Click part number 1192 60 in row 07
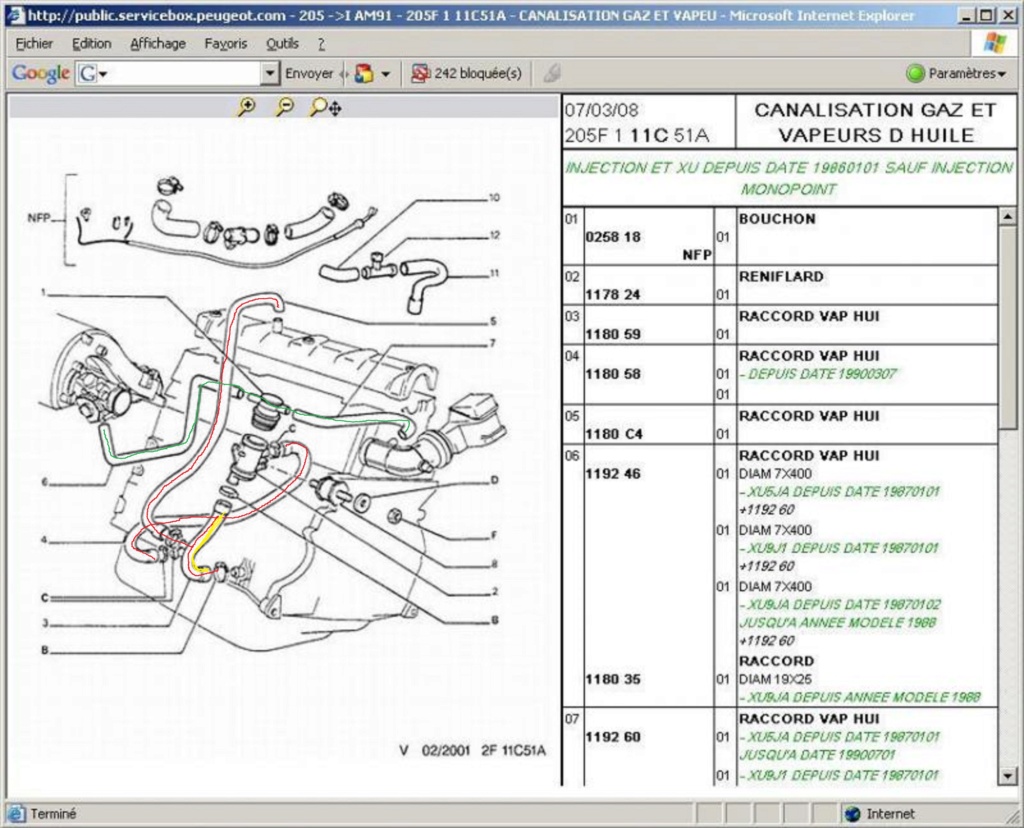The image size is (1024, 828). [613, 737]
